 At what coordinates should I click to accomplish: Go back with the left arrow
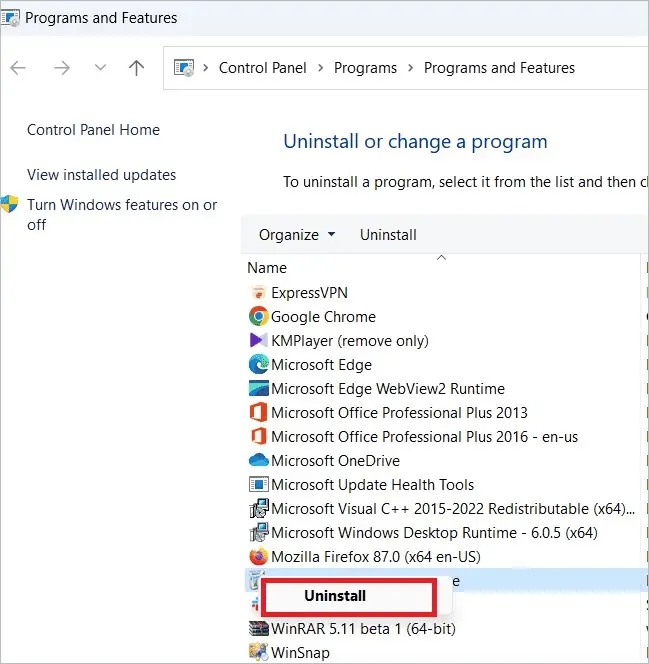(x=18, y=68)
